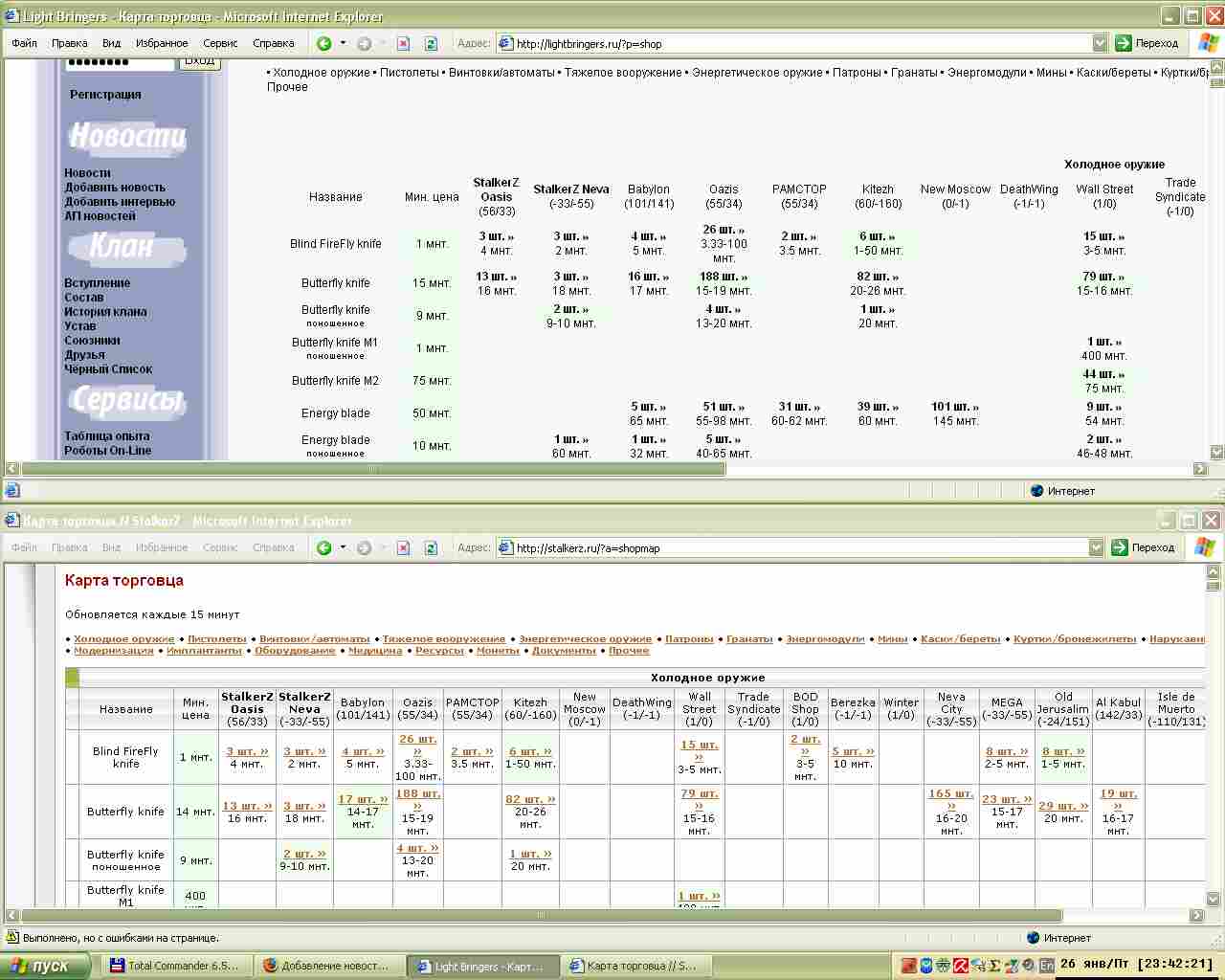Open Правка menu in StalkerZ window
This screenshot has height=980, width=1225.
70,547
